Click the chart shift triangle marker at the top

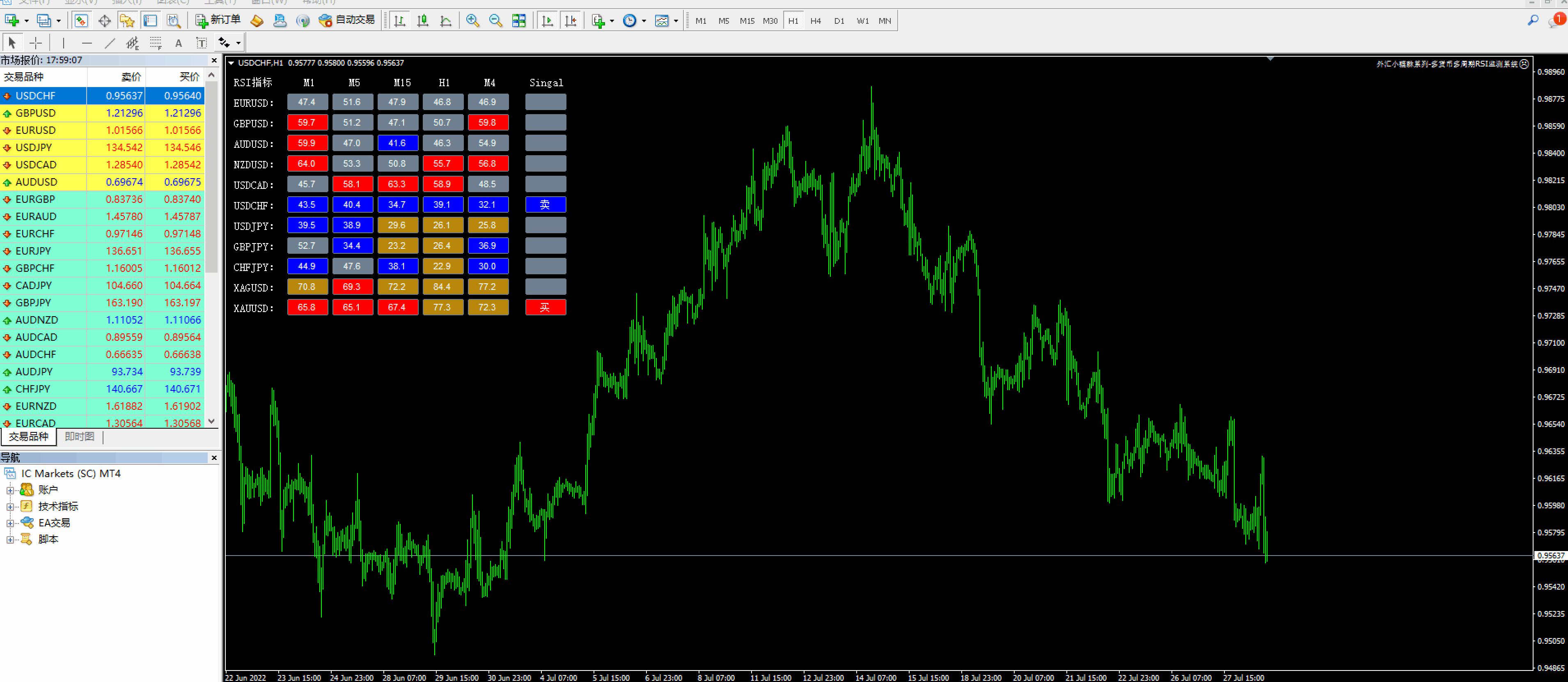click(1270, 58)
